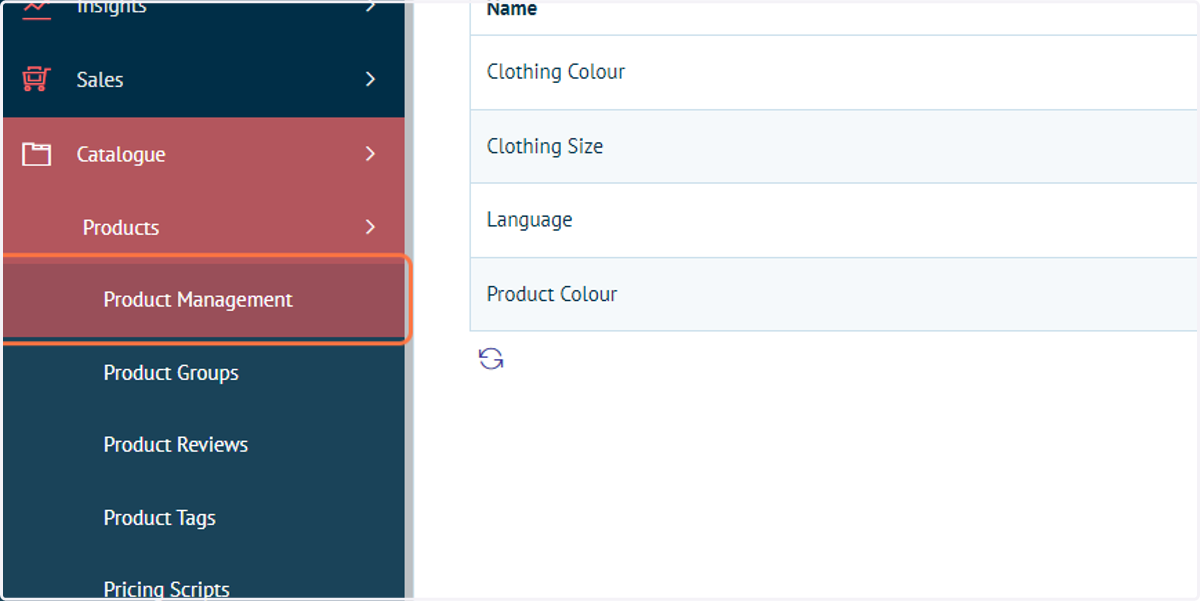Click the refresh icon below the table

pyautogui.click(x=491, y=359)
